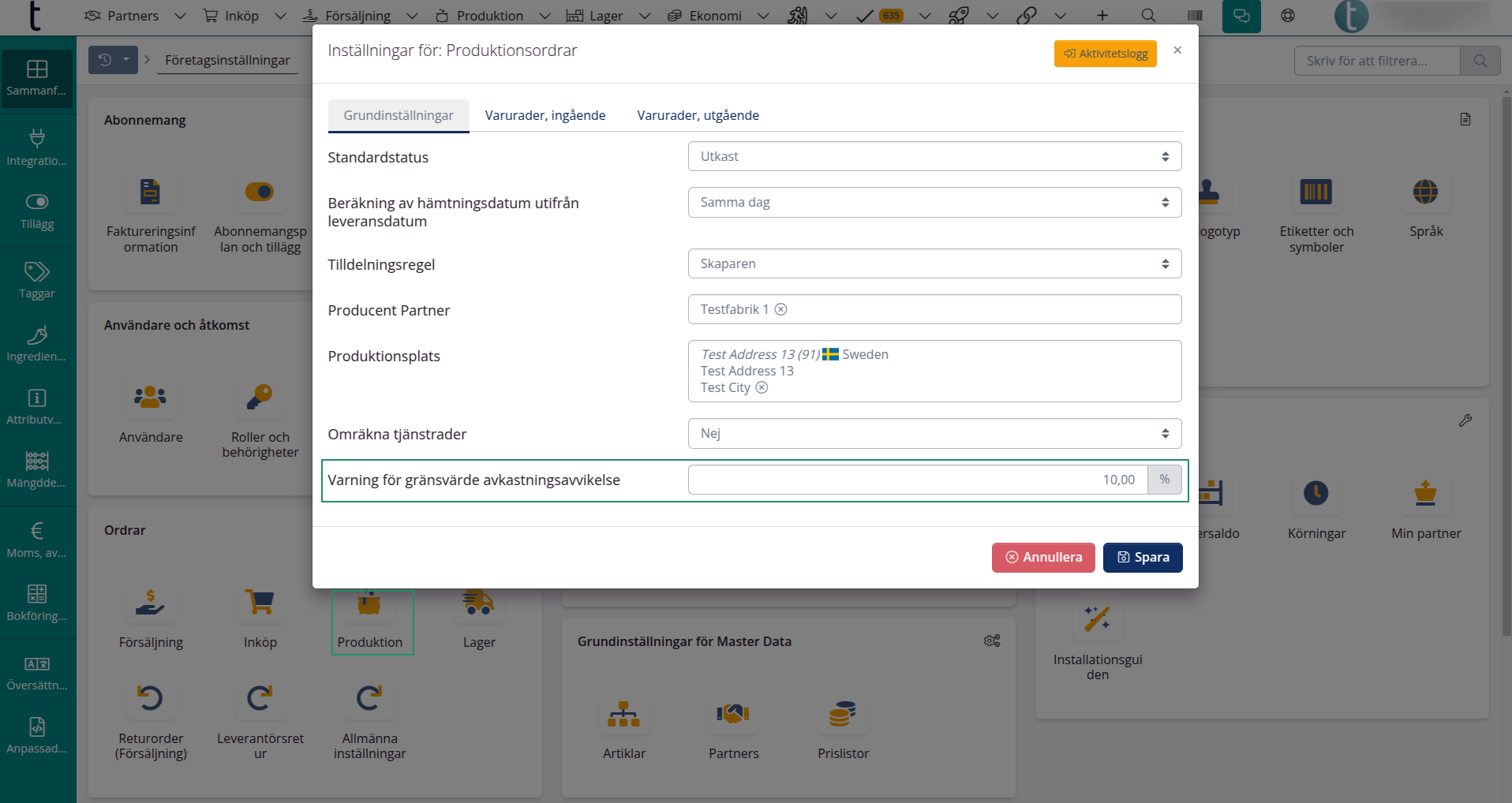The width and height of the screenshot is (1512, 803).
Task: Click the Annullera button
Action: (x=1042, y=557)
